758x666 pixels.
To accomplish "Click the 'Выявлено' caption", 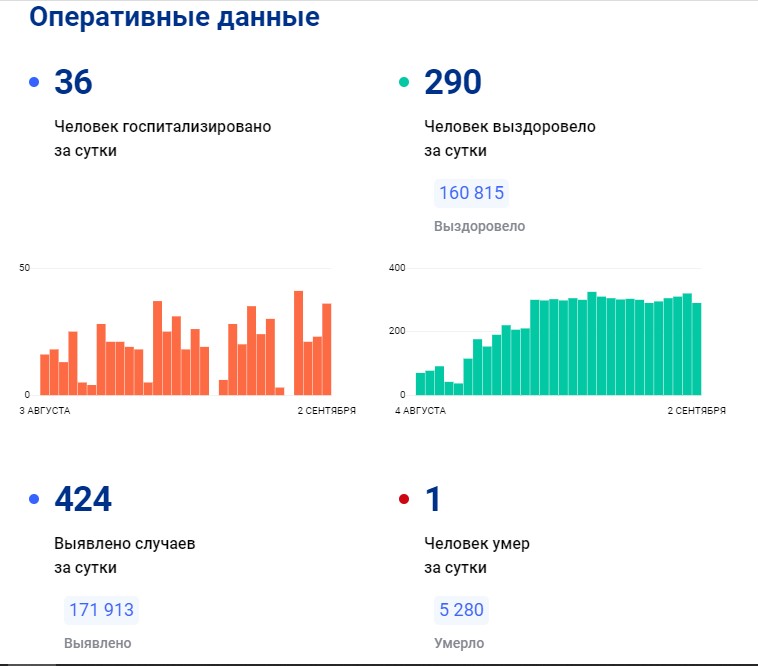I will [98, 643].
